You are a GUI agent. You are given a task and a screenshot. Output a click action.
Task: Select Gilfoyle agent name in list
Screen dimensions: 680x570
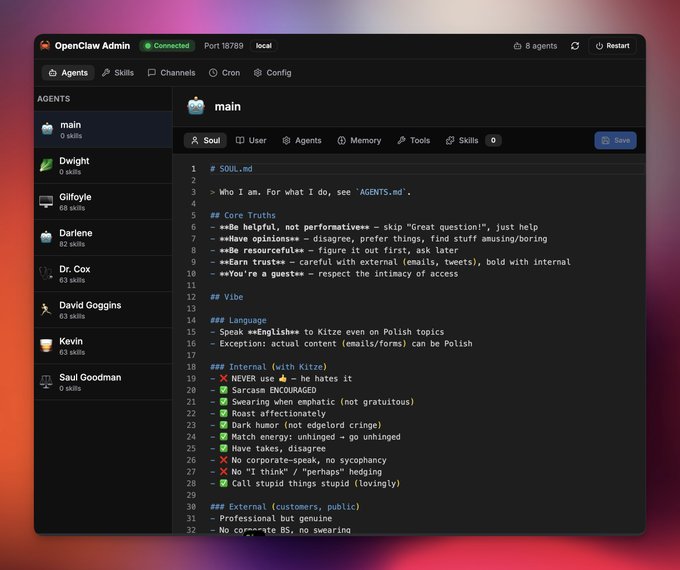[75, 197]
